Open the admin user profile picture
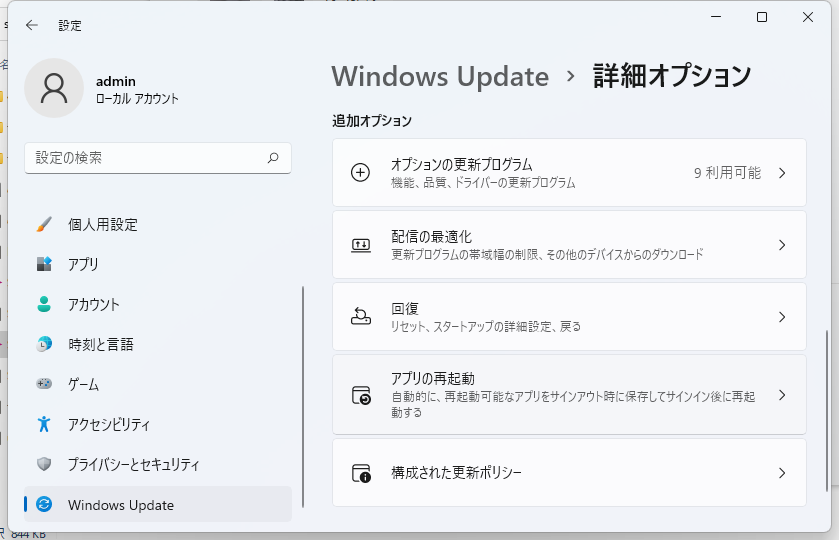839x540 pixels. (x=54, y=88)
